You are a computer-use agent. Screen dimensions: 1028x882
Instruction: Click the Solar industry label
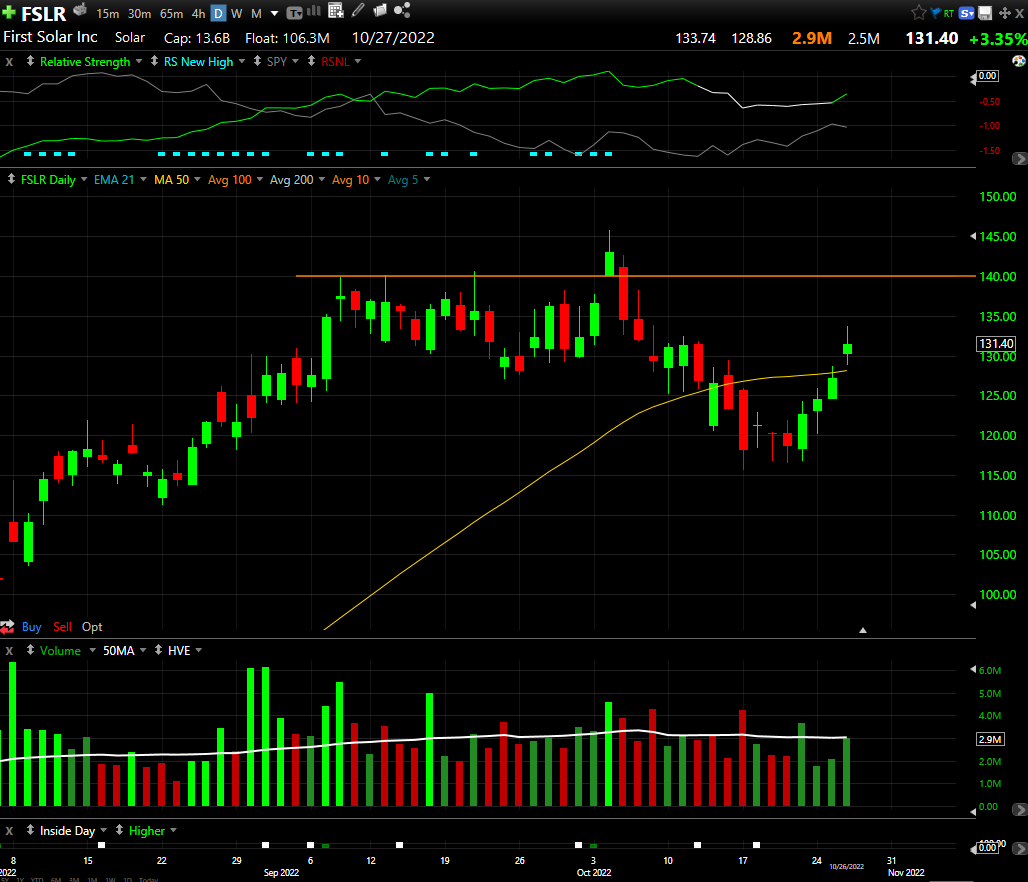point(130,37)
